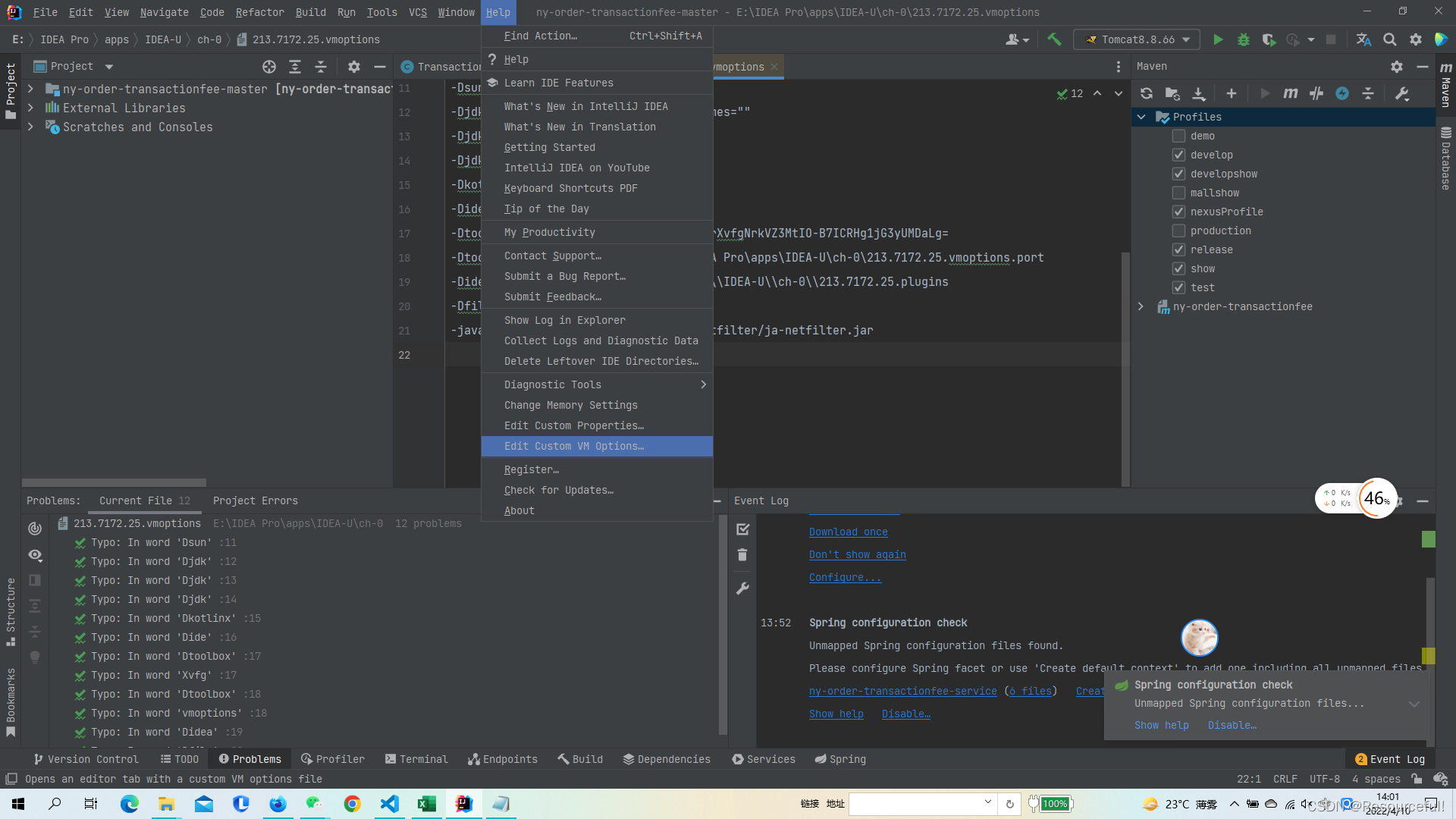
Task: Select 'Edit Custom VM Options...' menu item
Action: pyautogui.click(x=574, y=446)
